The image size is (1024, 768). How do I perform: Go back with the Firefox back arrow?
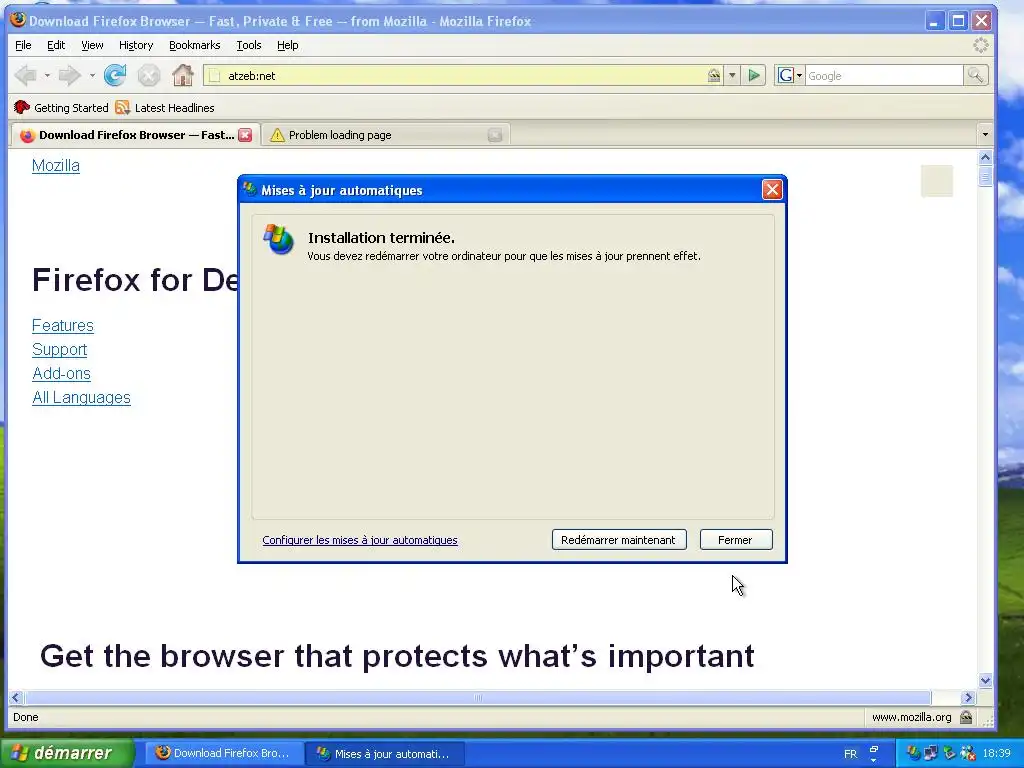coord(25,76)
